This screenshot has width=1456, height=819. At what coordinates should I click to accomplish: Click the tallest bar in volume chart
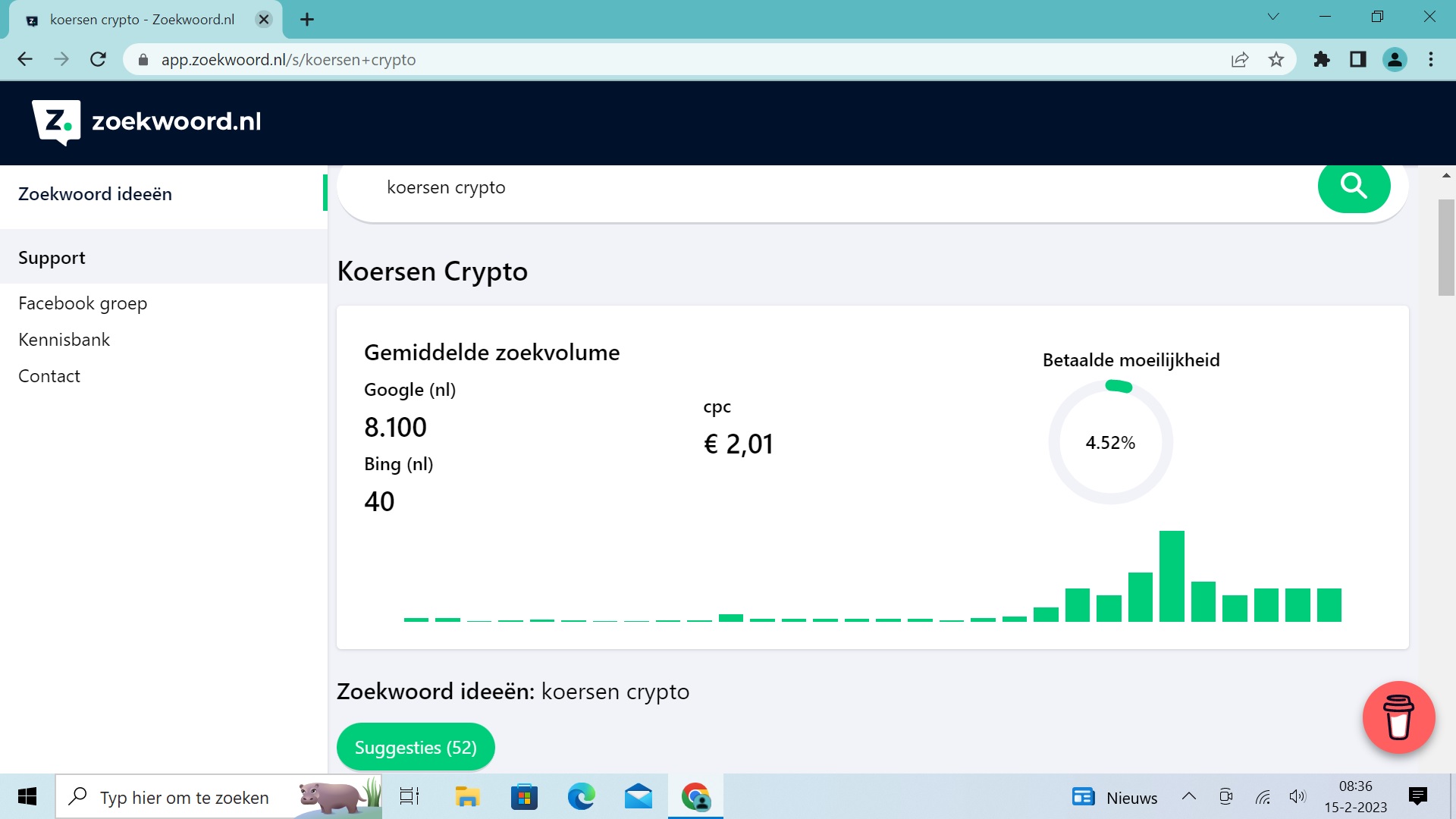pyautogui.click(x=1172, y=576)
